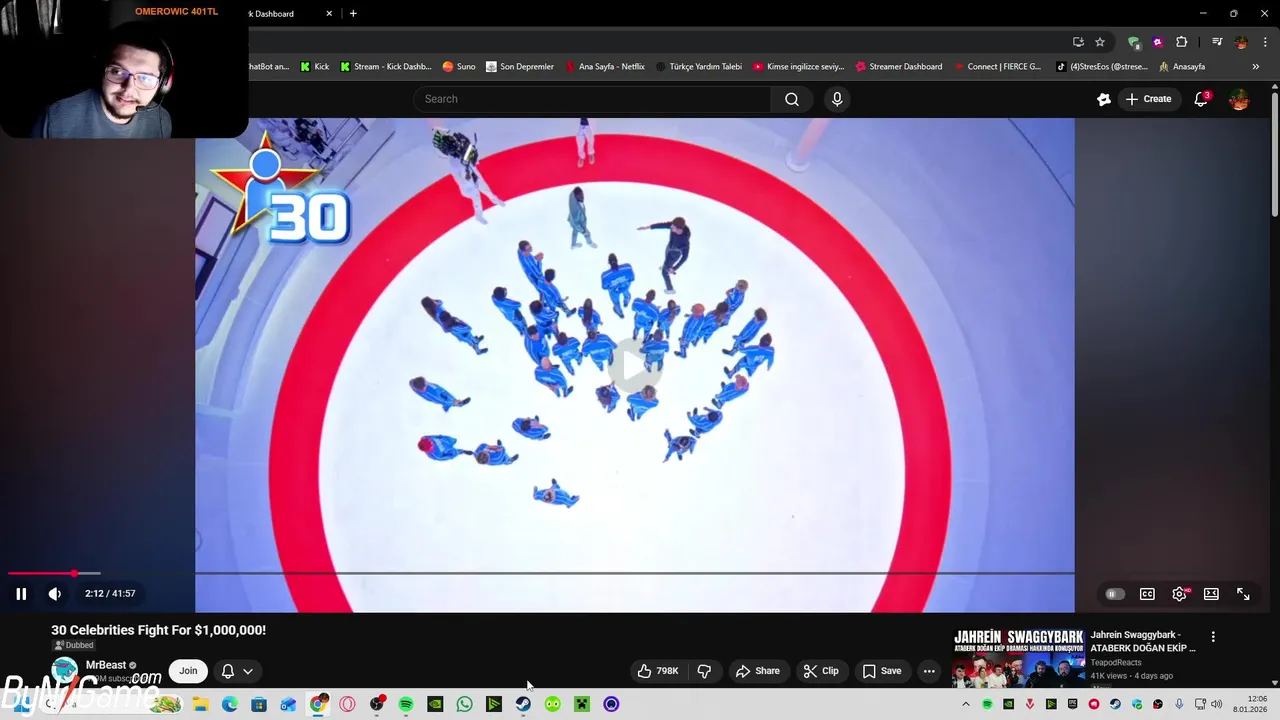The width and height of the screenshot is (1280, 720).
Task: Open Spotify from the taskbar
Action: coord(406,704)
